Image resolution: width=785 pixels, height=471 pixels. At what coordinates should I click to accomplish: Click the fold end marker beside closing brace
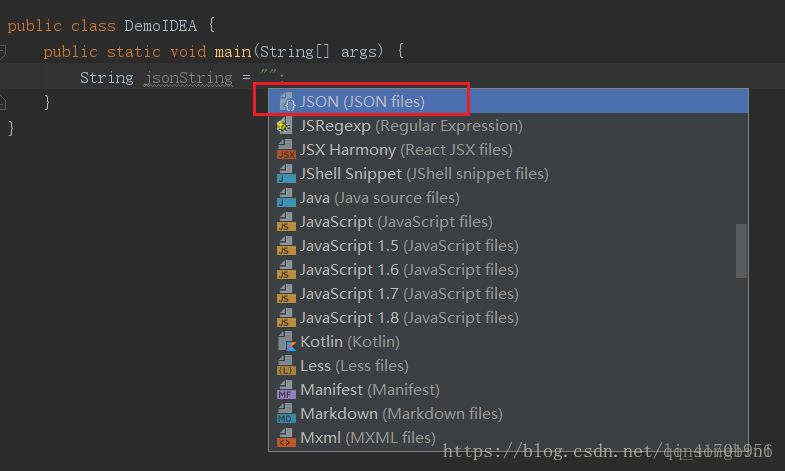(x=3, y=102)
